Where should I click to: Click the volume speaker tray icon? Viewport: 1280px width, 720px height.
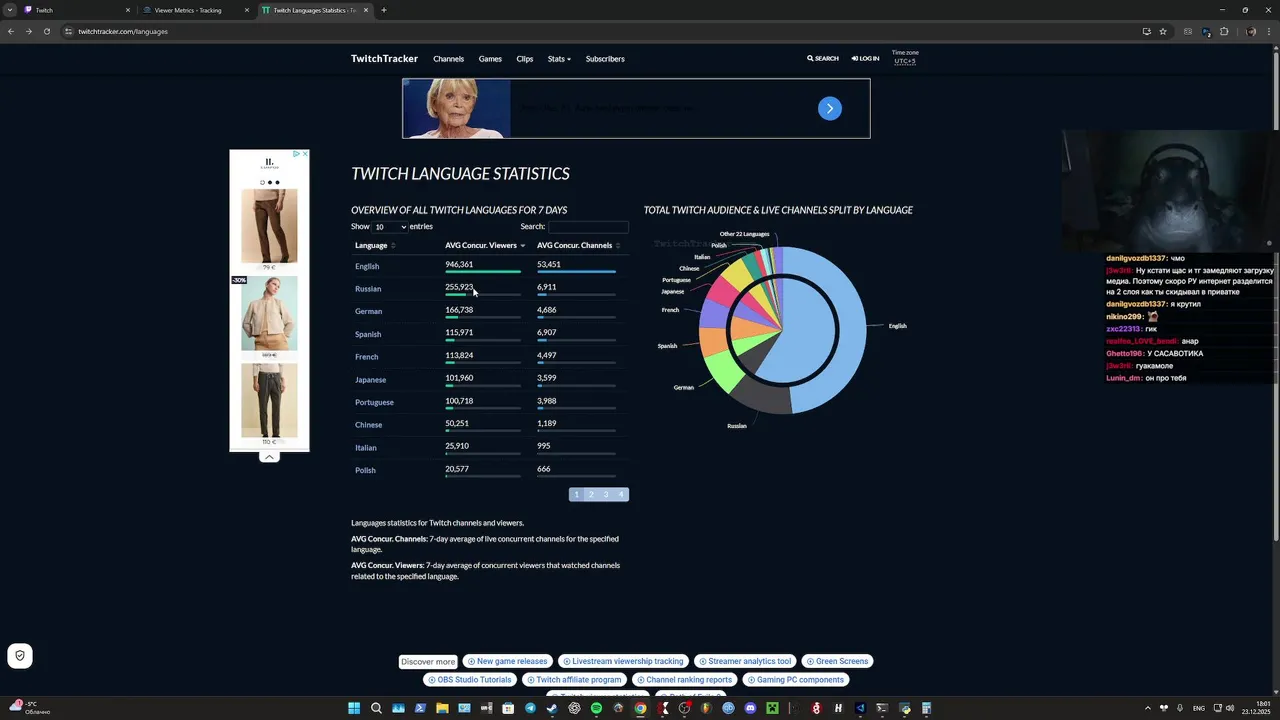1230,708
